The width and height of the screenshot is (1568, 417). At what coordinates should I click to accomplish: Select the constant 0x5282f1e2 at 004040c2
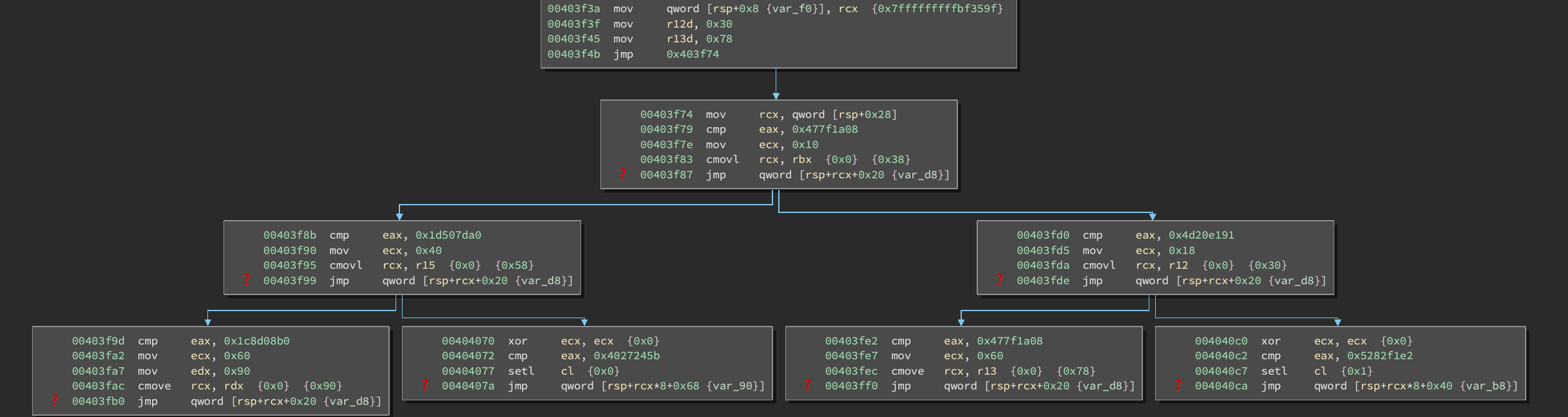(x=1379, y=356)
